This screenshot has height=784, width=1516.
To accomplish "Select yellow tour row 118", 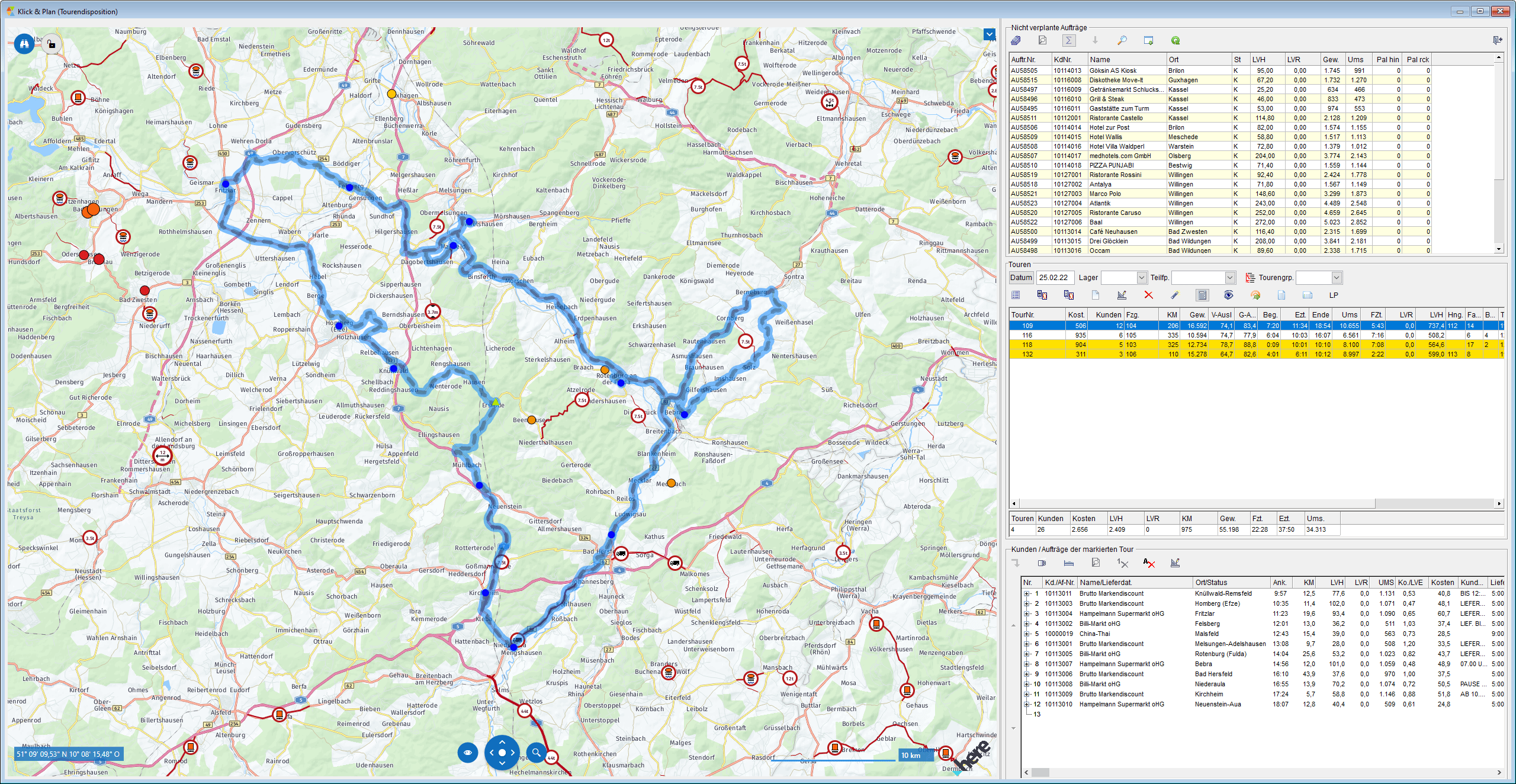I will (x=1256, y=345).
